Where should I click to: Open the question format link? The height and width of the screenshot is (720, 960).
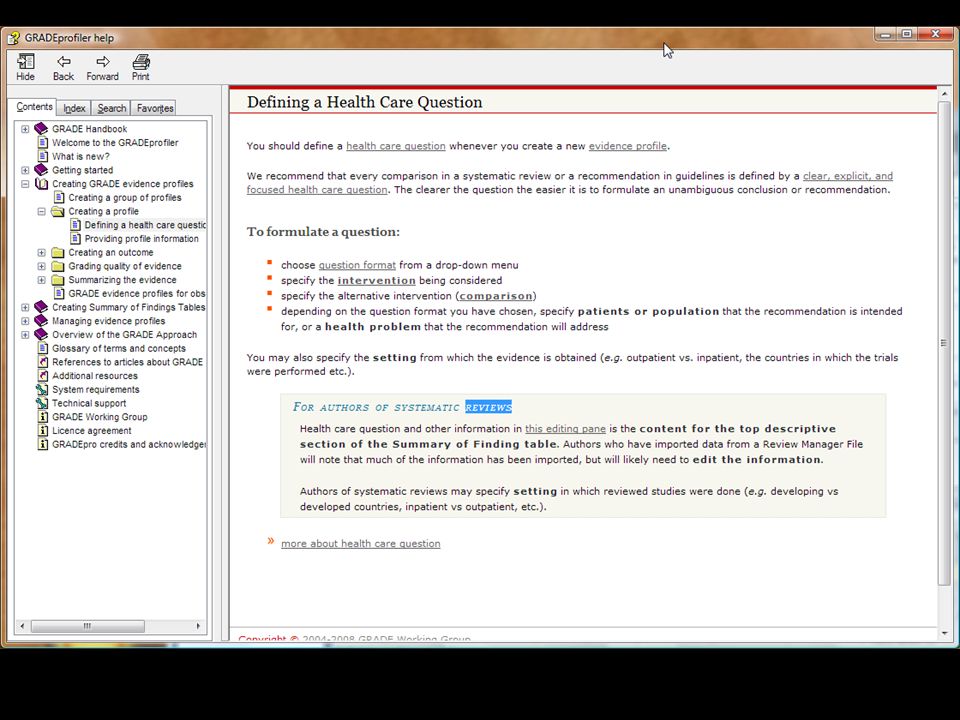[357, 265]
